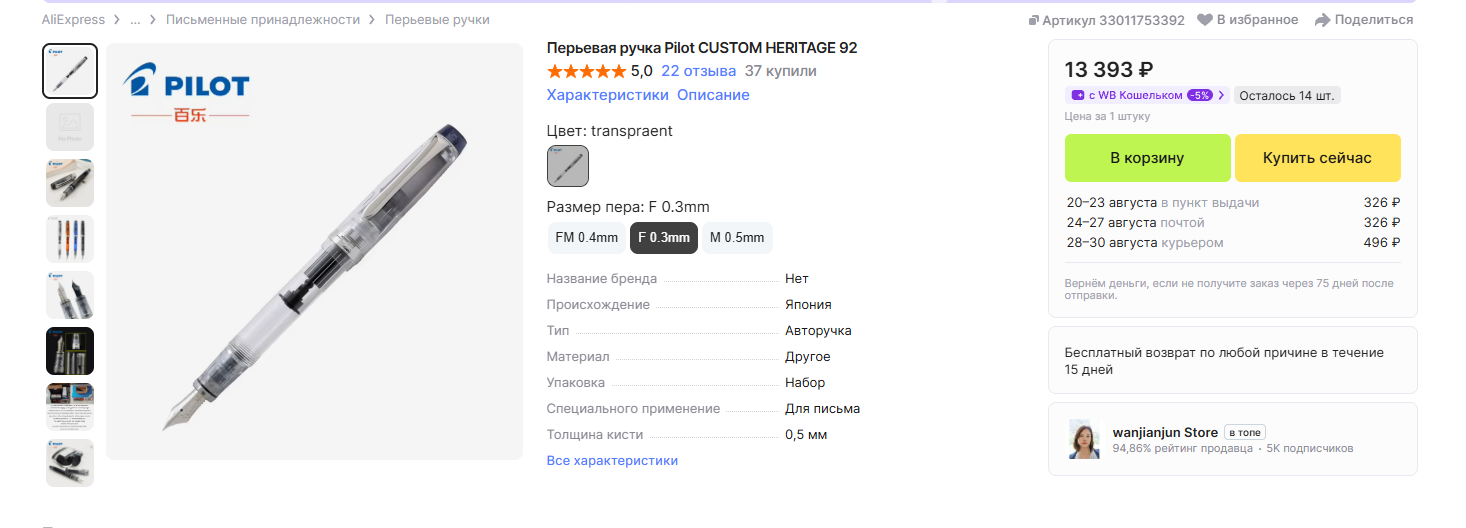Expand the WB Кошельком discount chevron
The width and height of the screenshot is (1466, 528).
click(1221, 96)
